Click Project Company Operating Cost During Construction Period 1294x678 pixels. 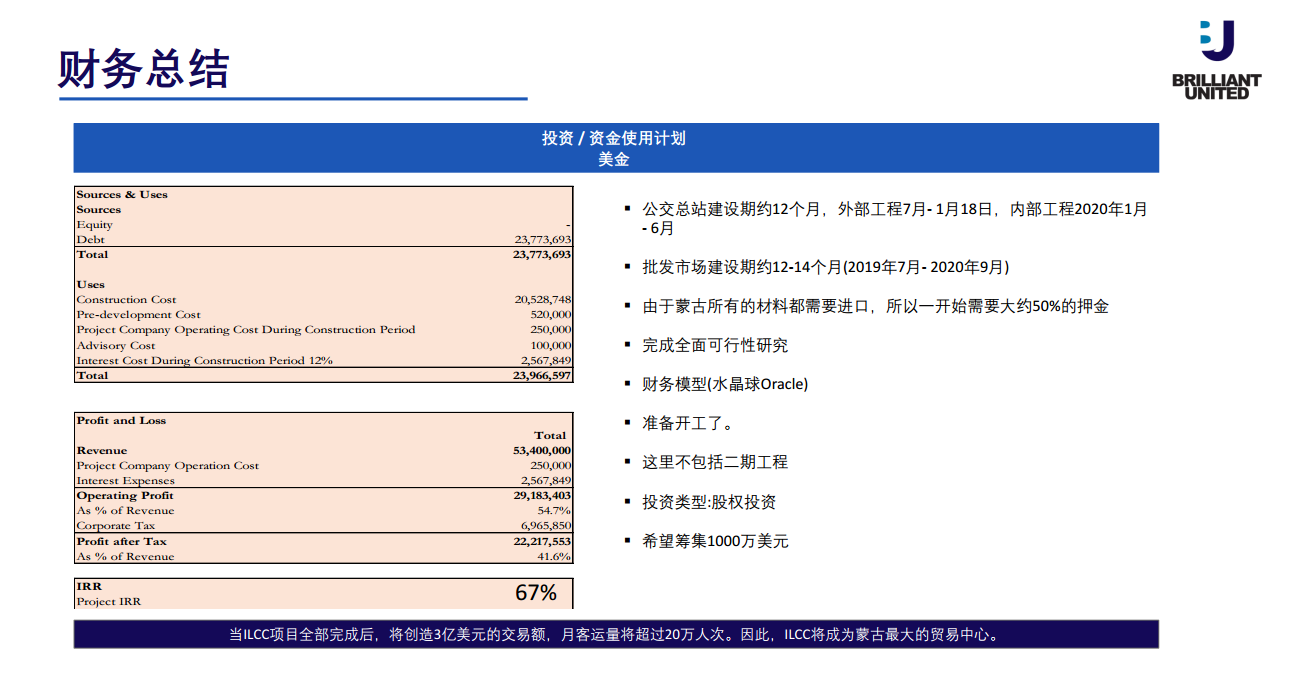[x=246, y=330]
